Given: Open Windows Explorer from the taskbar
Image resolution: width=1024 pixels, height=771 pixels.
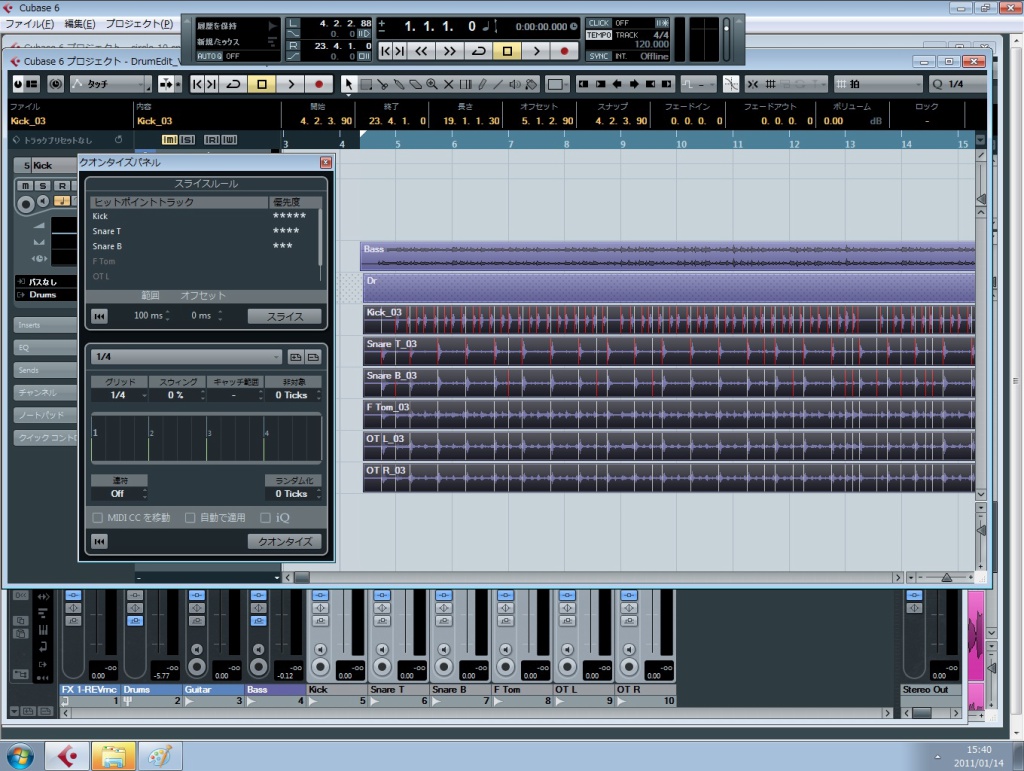Looking at the screenshot, I should [113, 756].
